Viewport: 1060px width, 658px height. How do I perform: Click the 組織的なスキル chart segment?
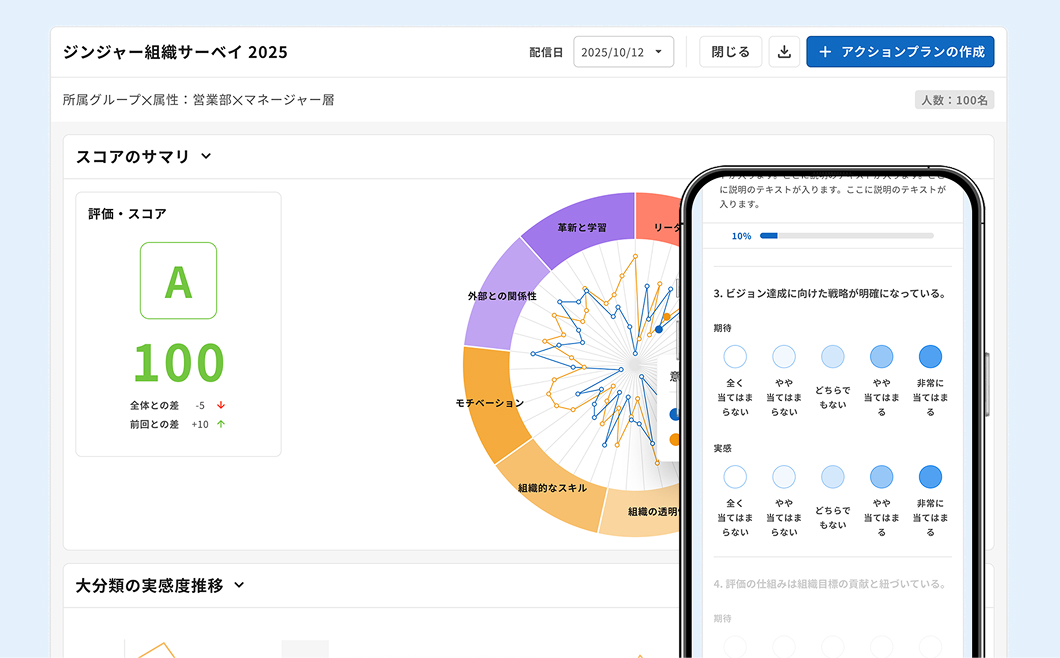click(552, 488)
